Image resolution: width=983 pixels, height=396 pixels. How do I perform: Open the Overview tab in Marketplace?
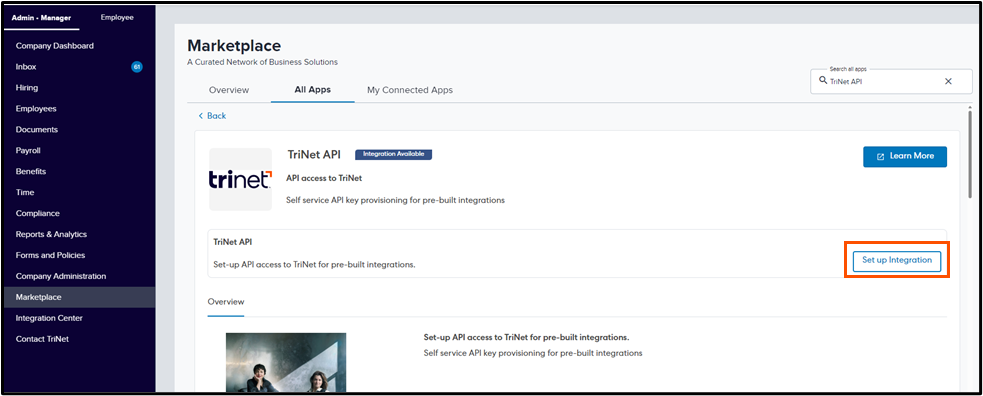click(x=229, y=90)
